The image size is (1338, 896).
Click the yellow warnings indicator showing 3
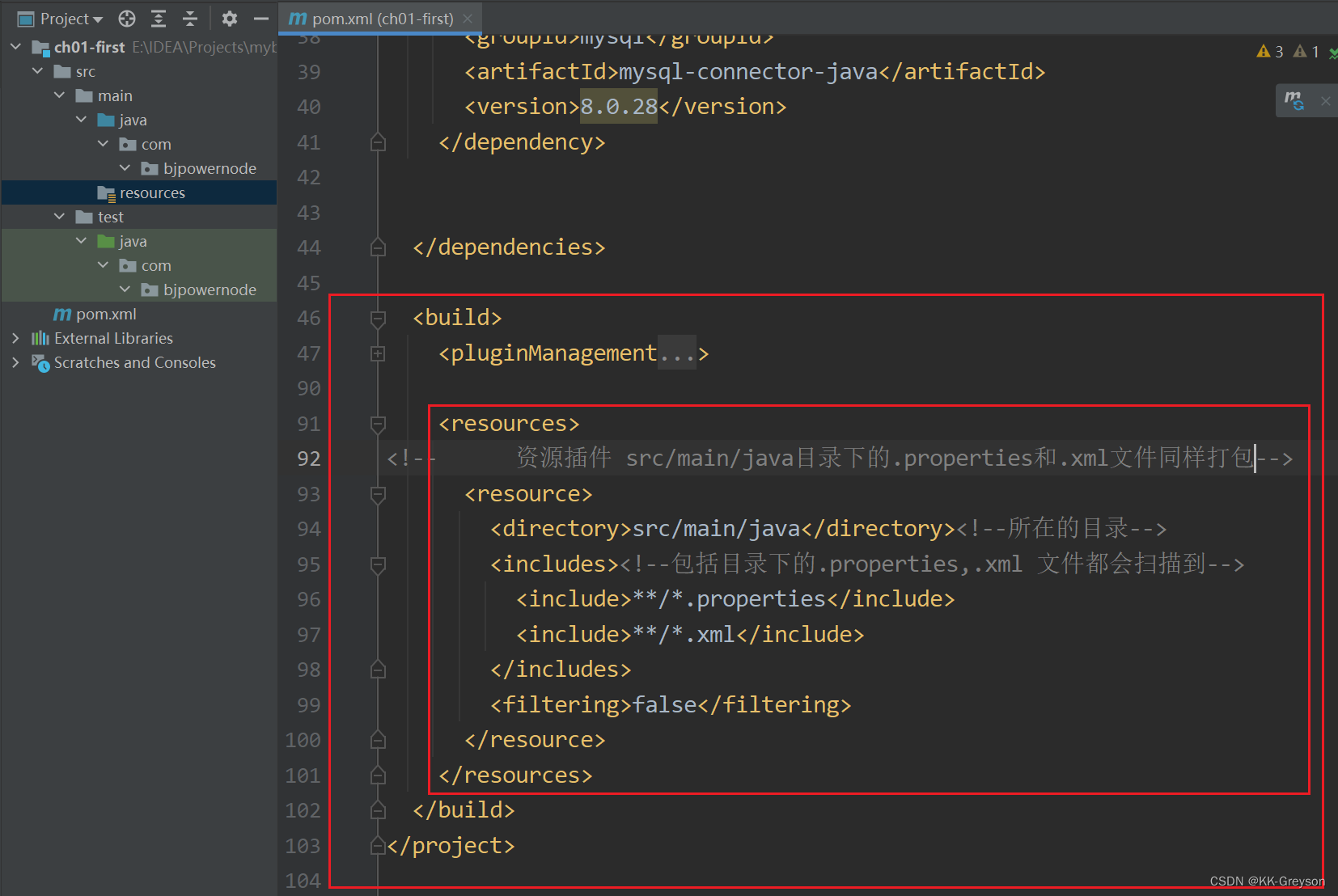(1270, 52)
